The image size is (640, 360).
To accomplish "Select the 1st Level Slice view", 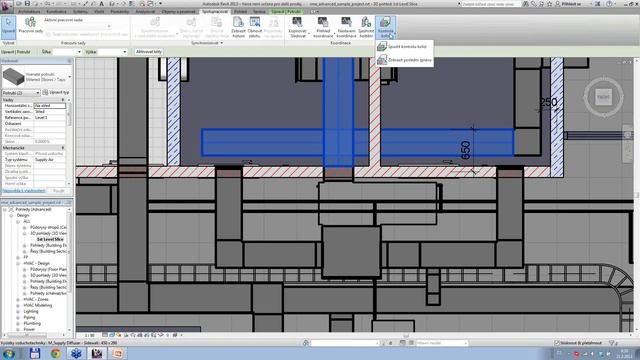I will [50, 239].
